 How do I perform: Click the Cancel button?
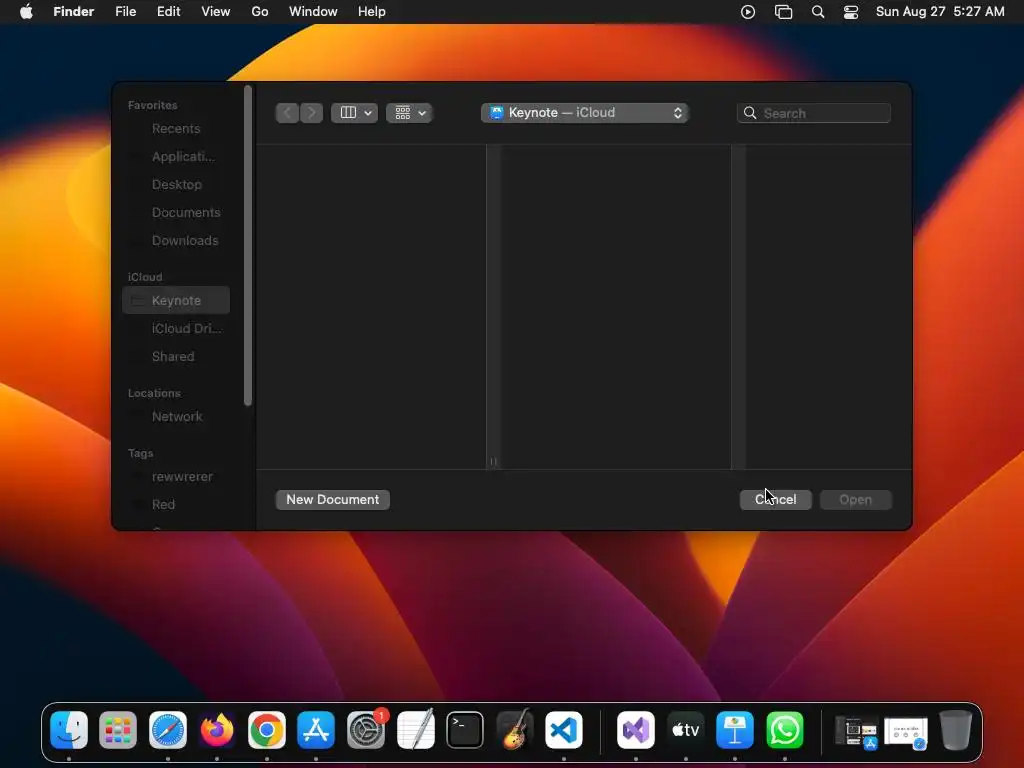point(775,500)
